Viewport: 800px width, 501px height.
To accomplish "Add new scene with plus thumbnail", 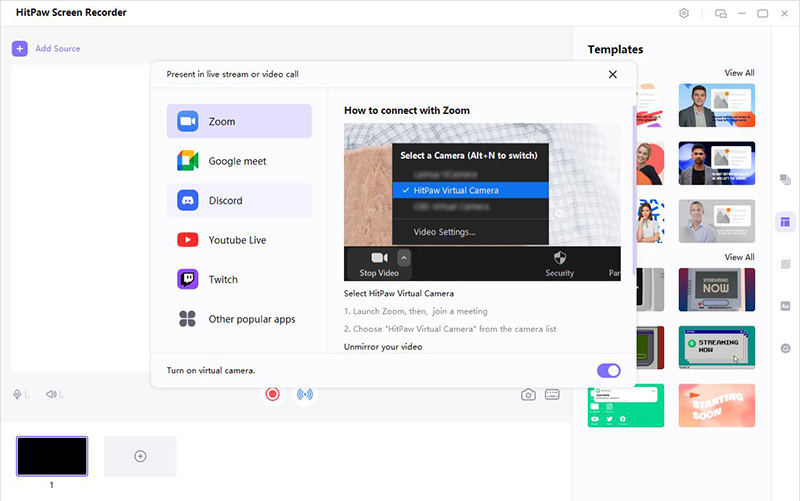I will pyautogui.click(x=140, y=456).
